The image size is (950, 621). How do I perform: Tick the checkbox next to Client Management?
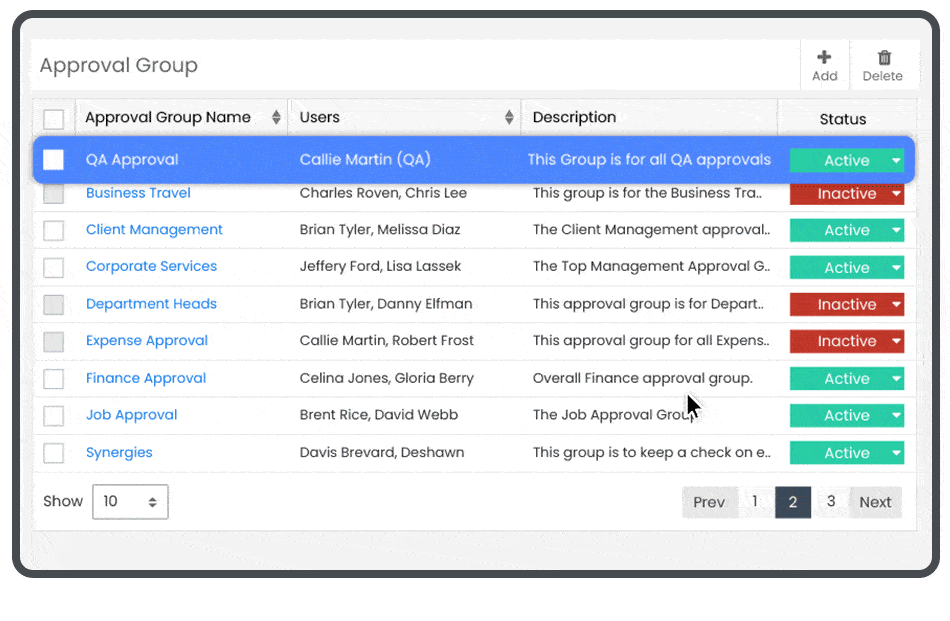[x=54, y=230]
